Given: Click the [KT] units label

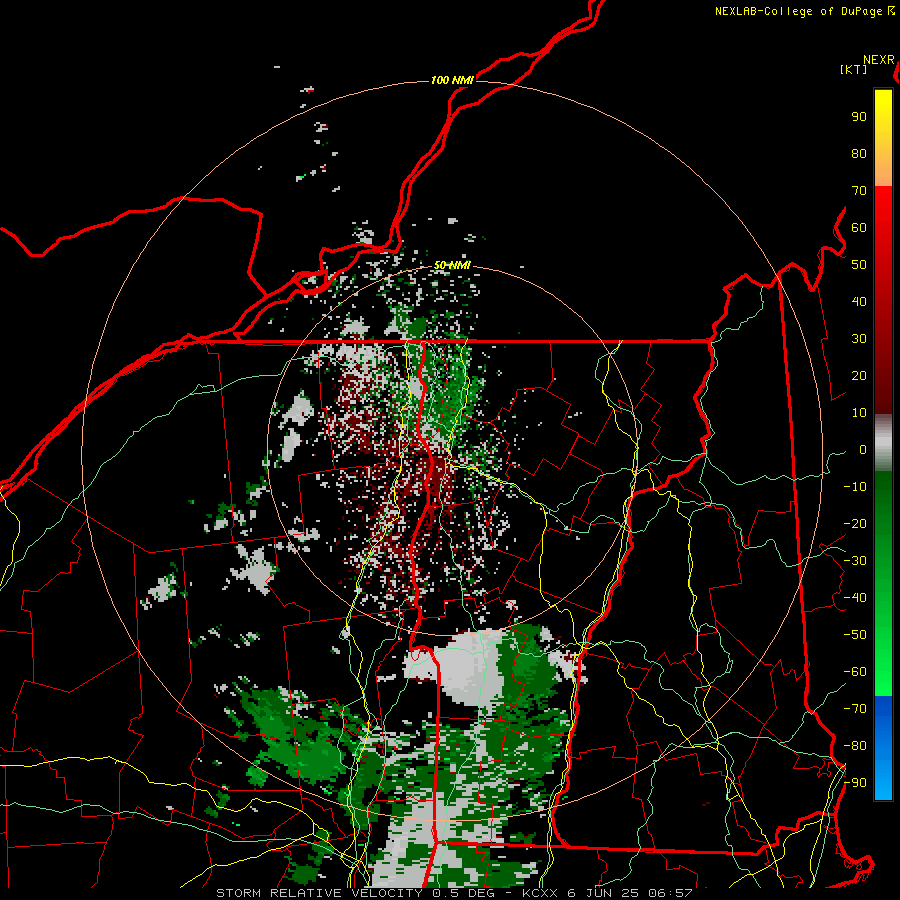Looking at the screenshot, I should 854,69.
